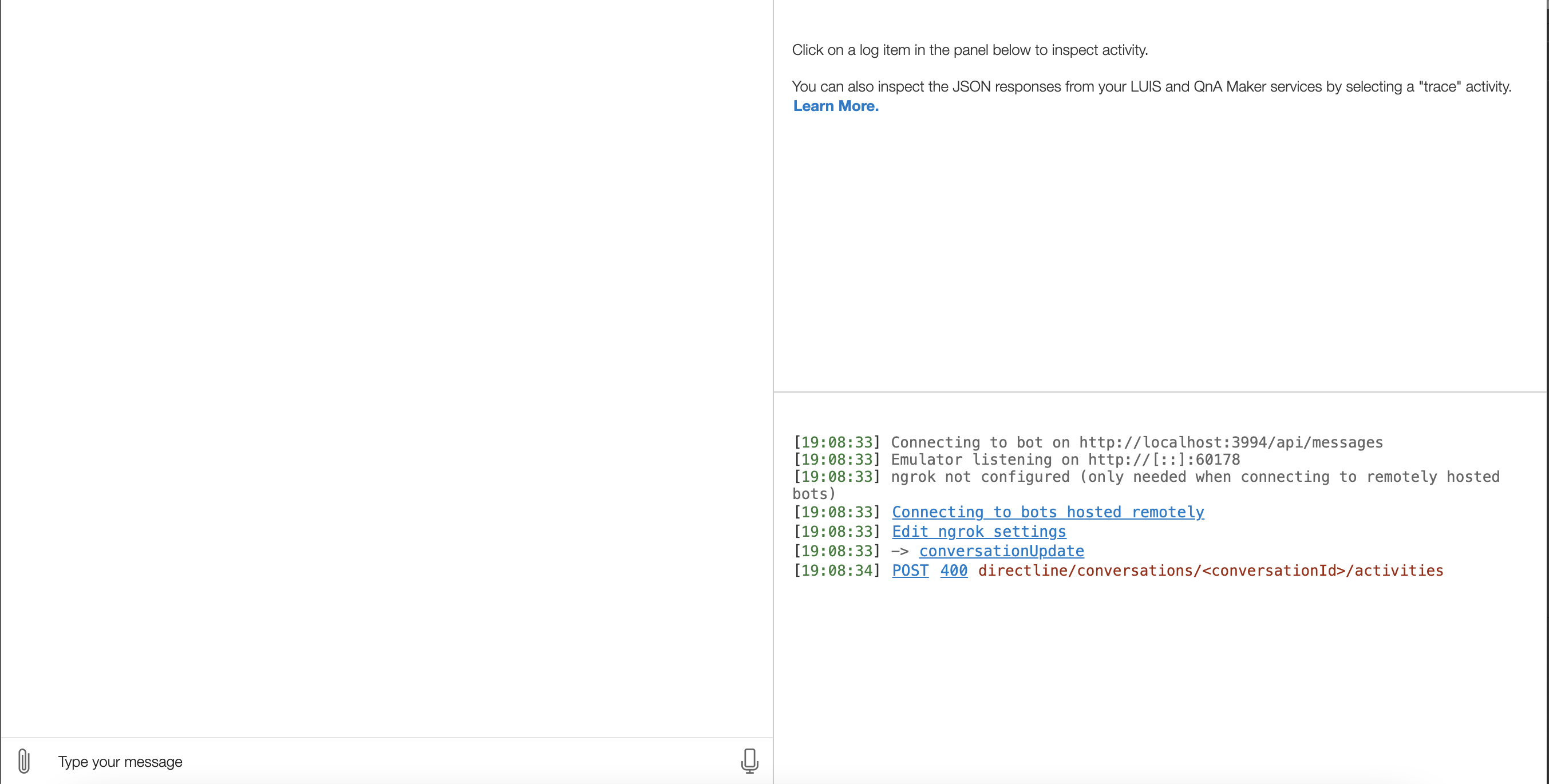Open the "Learn More." link
Viewport: 1549px width, 784px height.
pos(835,106)
